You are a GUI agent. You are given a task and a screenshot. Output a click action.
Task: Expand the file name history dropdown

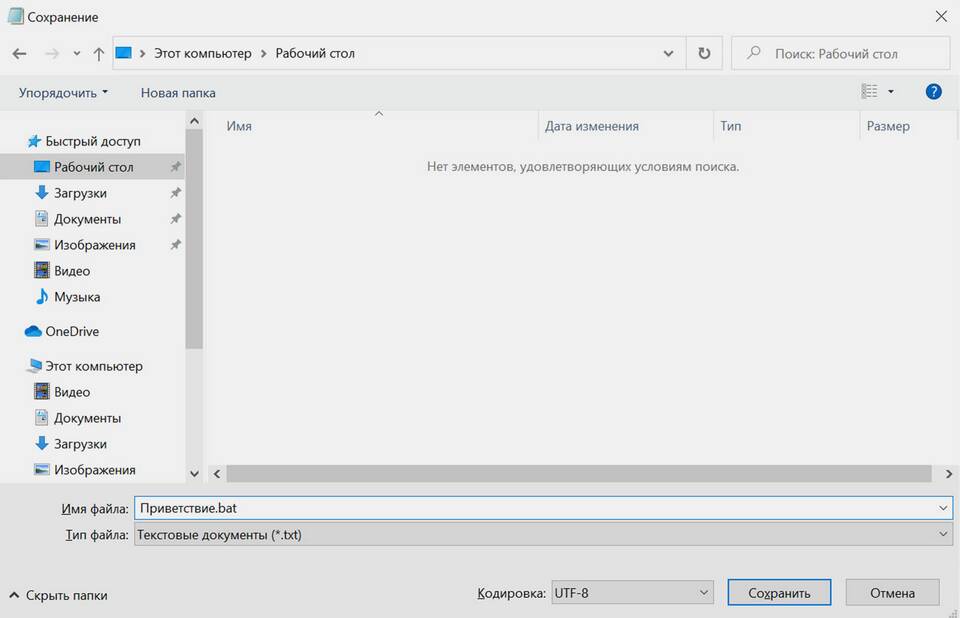point(943,508)
